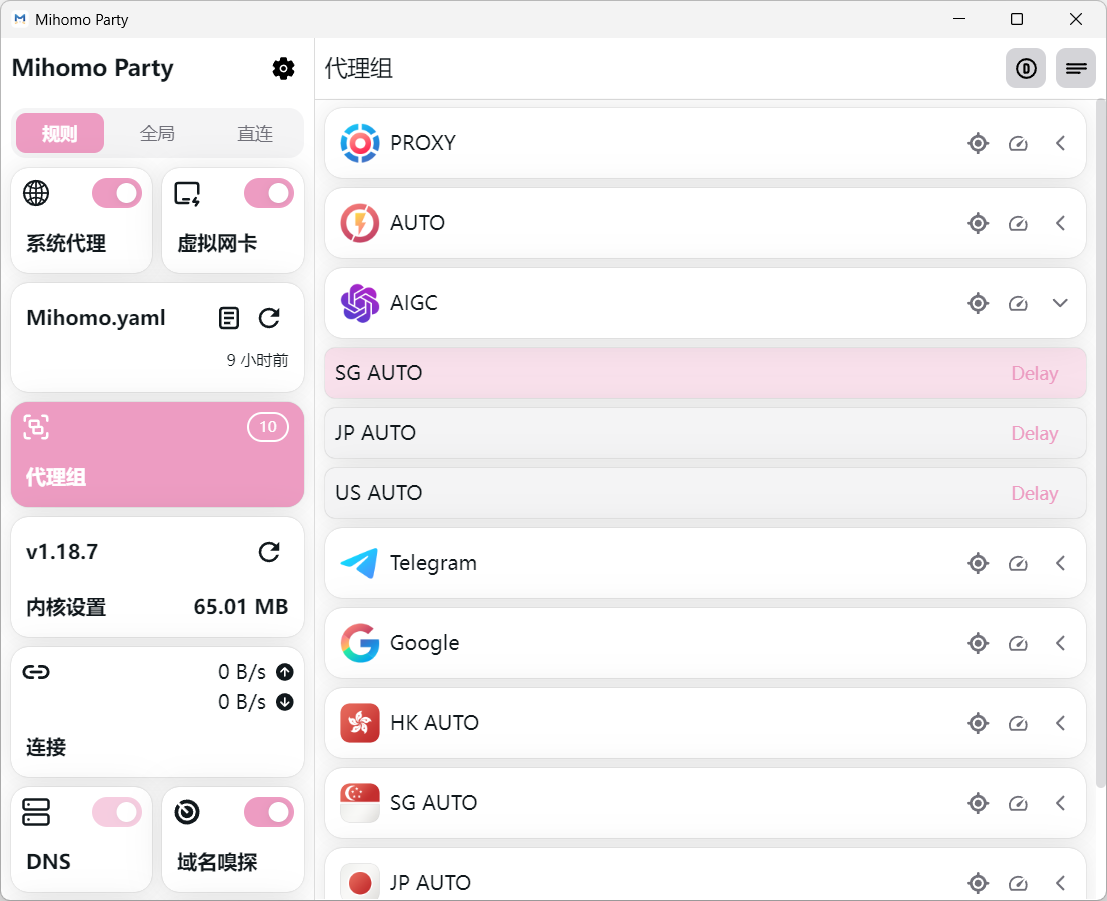1107x901 pixels.
Task: Switch to the 全局 global mode tab
Action: coord(157,133)
